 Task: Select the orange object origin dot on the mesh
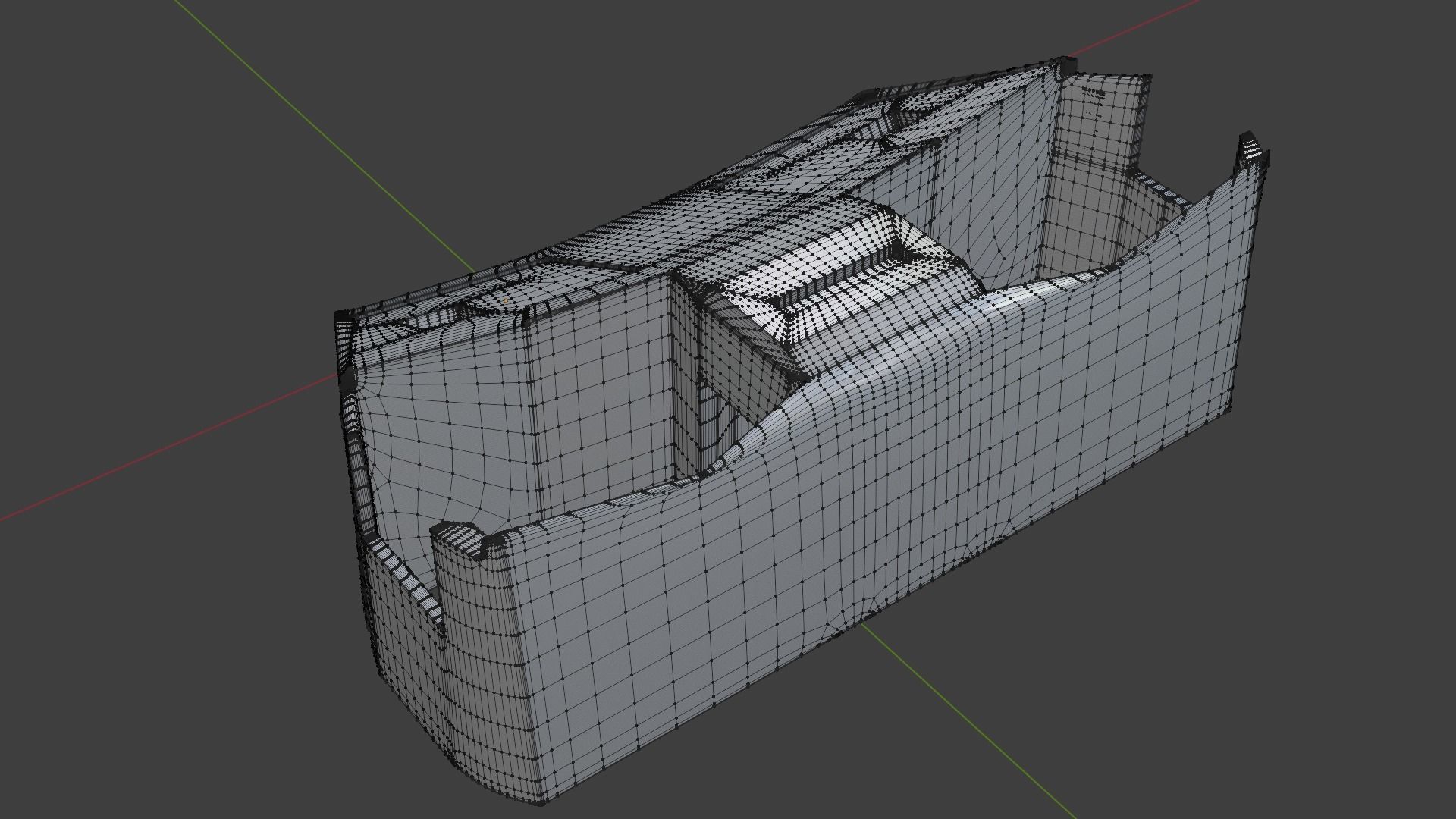506,300
